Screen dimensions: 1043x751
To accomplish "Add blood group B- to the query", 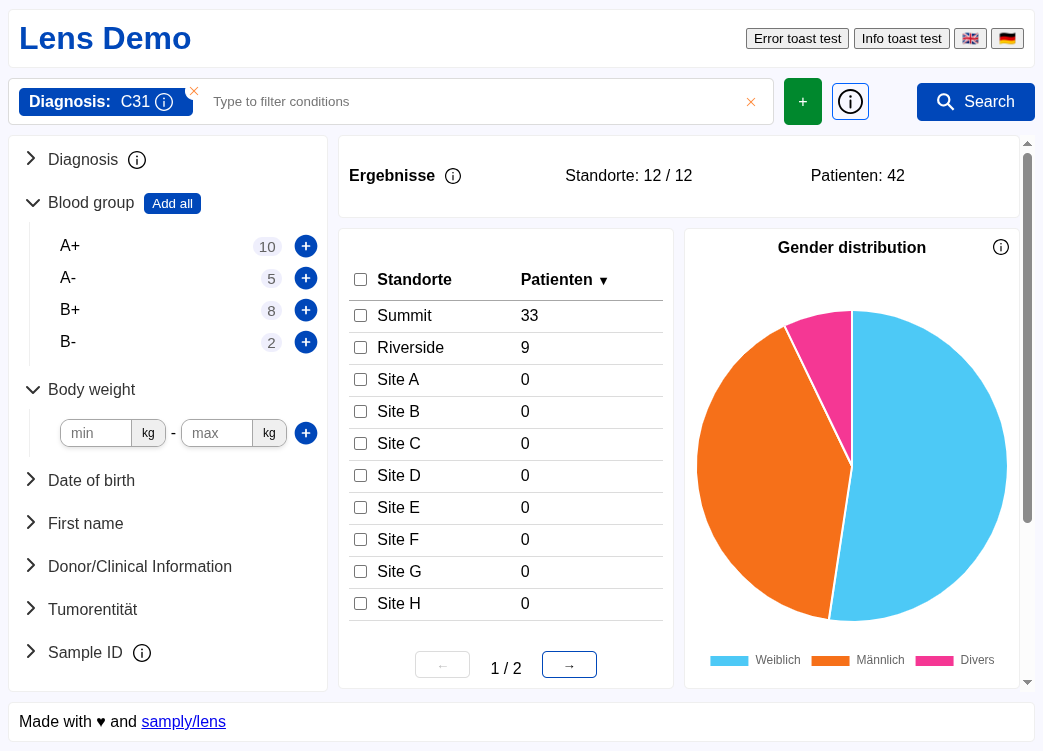I will click(306, 342).
